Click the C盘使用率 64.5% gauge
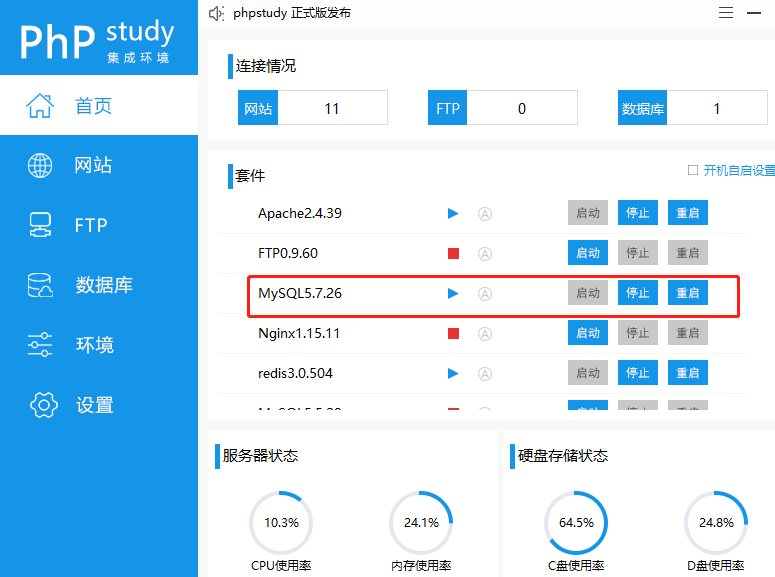The height and width of the screenshot is (577, 775). (x=576, y=523)
